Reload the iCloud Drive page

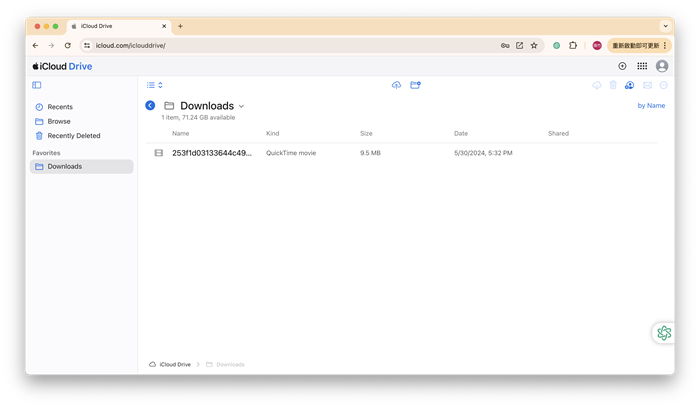point(67,45)
